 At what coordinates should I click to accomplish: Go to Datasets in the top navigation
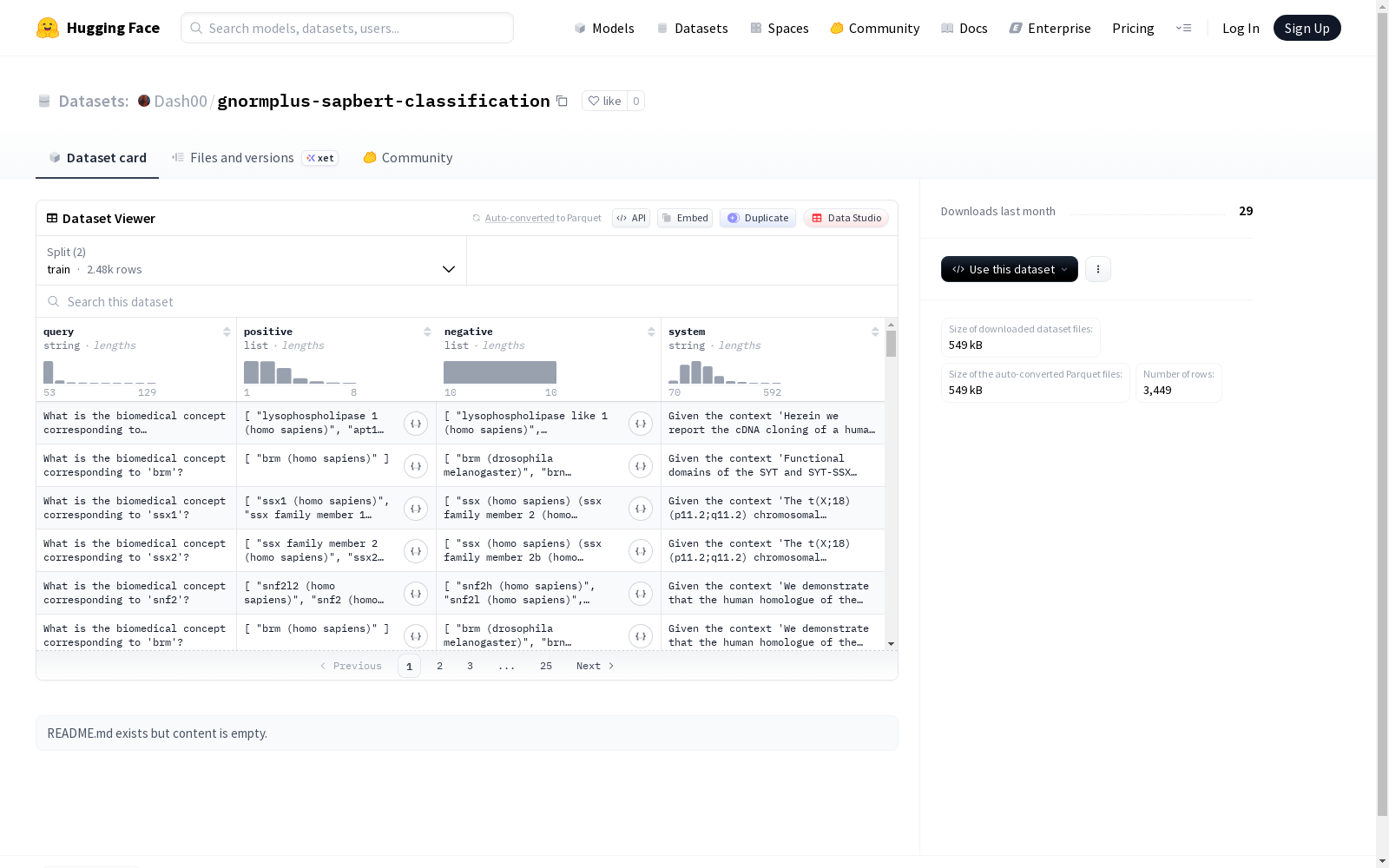click(x=692, y=28)
